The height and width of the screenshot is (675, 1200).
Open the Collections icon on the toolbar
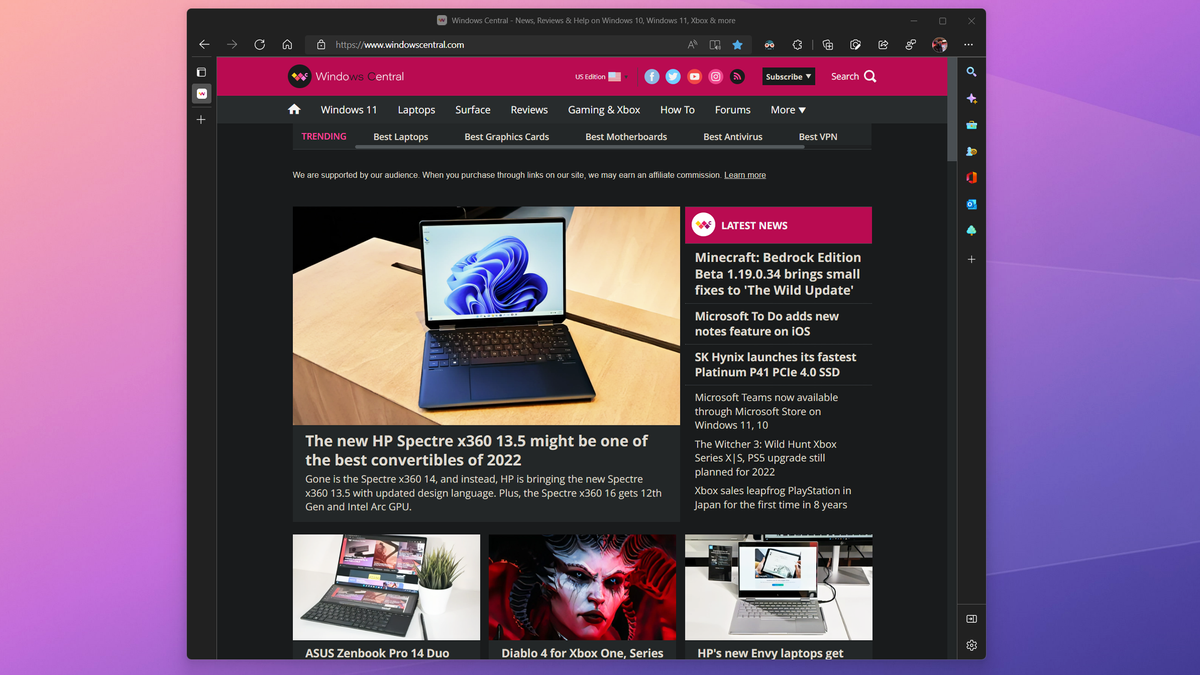pos(827,45)
